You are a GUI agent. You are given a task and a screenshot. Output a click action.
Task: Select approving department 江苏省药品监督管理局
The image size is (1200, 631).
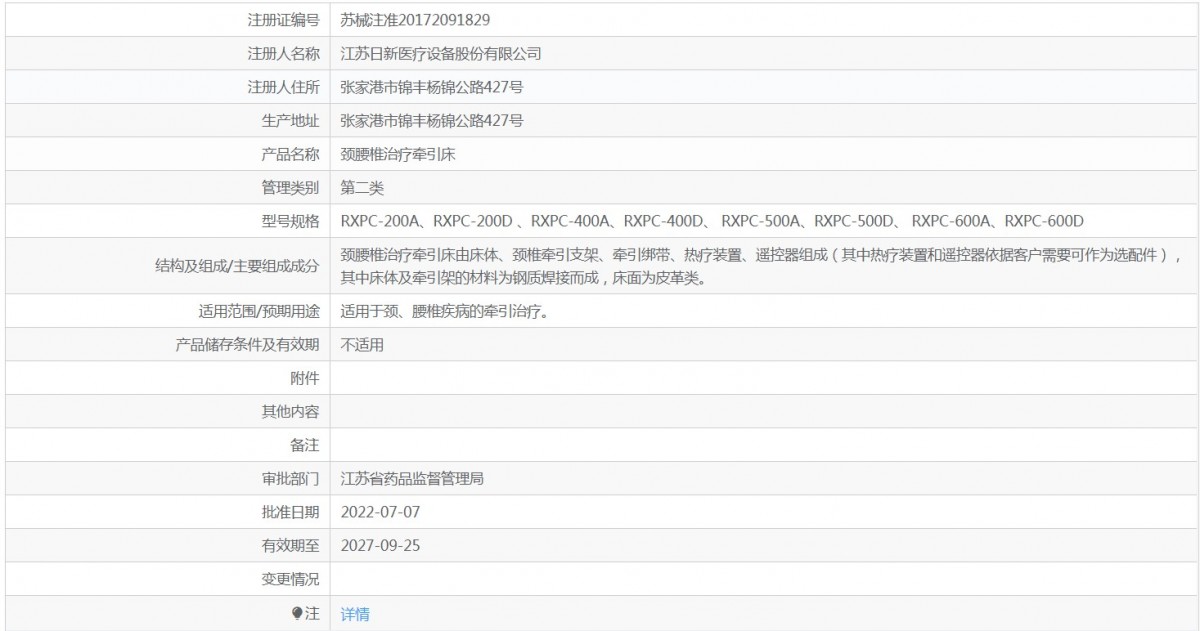(413, 479)
